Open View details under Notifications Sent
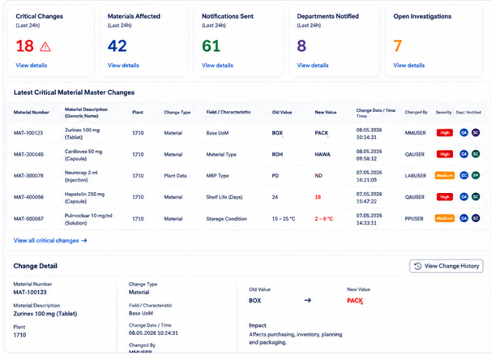The width and height of the screenshot is (492, 360). tap(217, 65)
